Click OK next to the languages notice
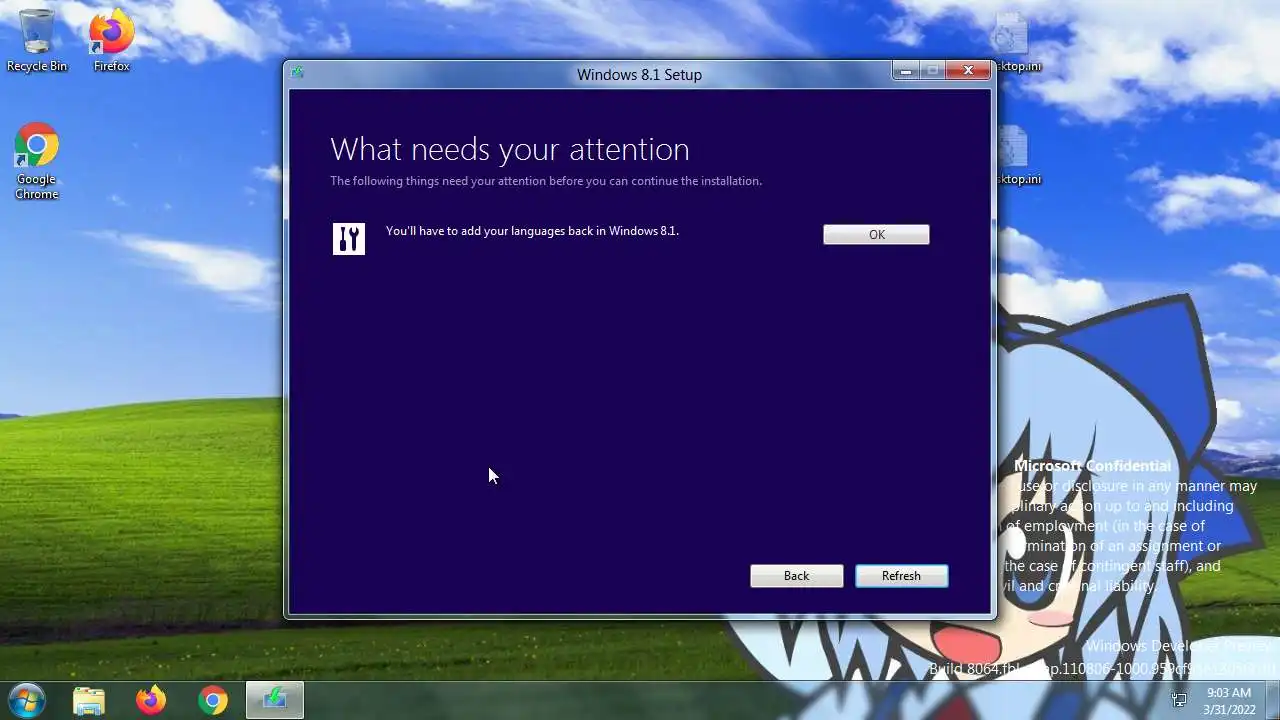Screen dimensions: 1280x720 pyautogui.click(x=876, y=234)
